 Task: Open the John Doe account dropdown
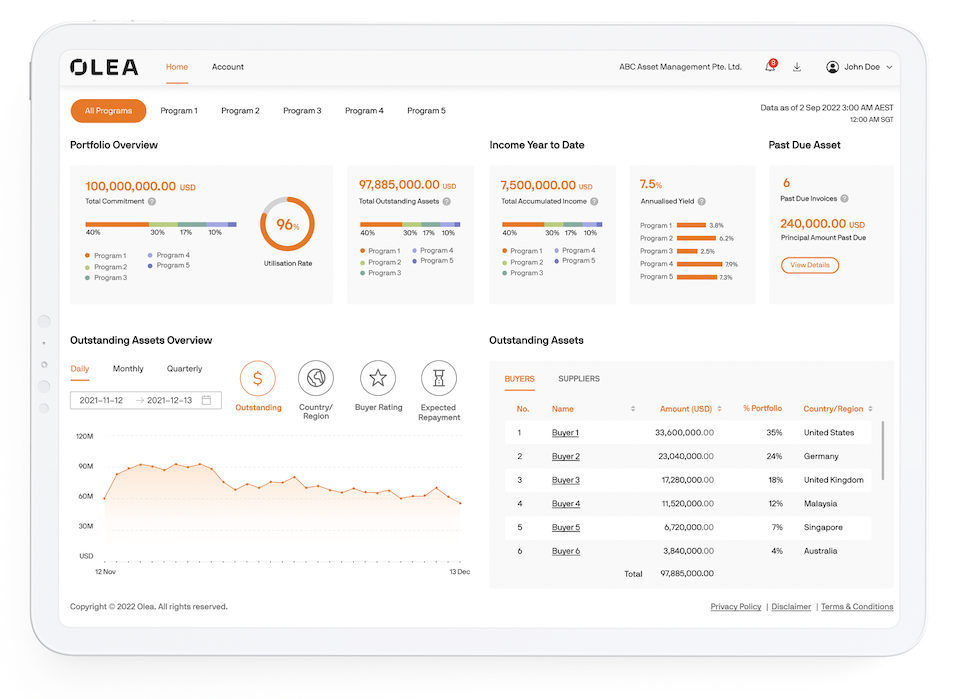(859, 66)
